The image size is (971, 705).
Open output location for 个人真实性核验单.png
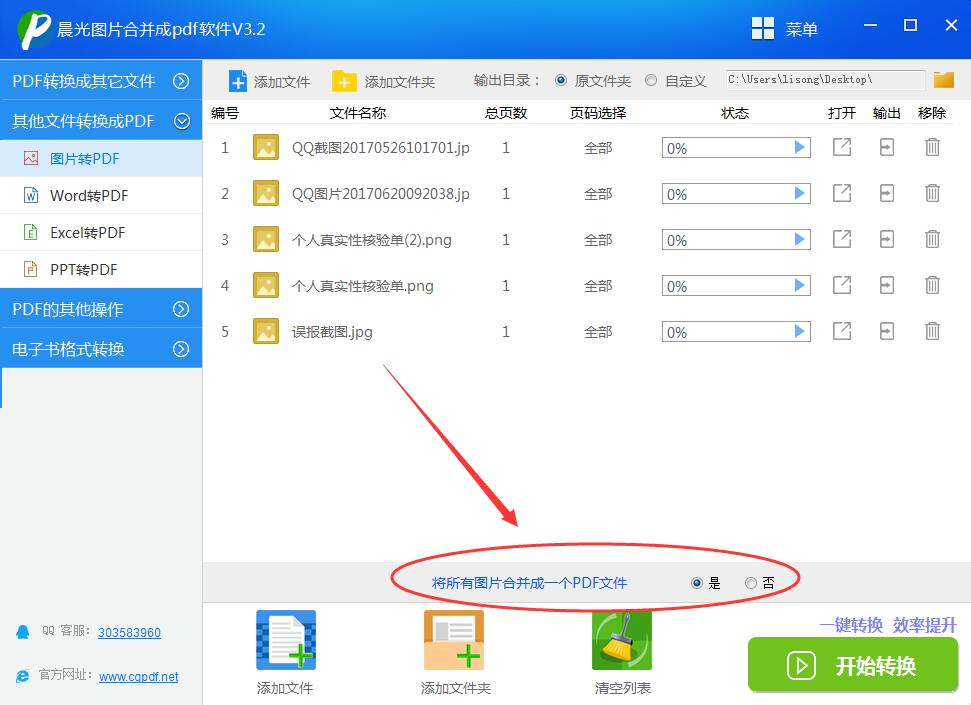(886, 285)
